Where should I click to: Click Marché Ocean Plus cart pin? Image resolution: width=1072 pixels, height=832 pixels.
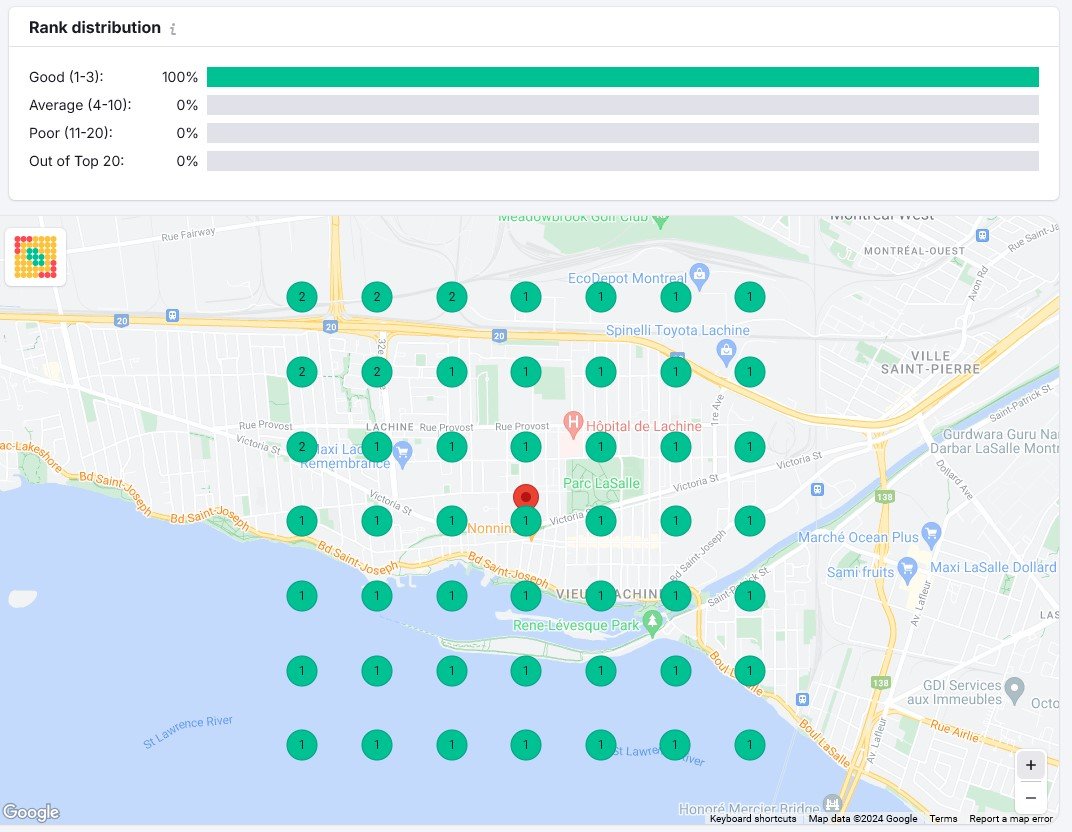click(x=931, y=533)
